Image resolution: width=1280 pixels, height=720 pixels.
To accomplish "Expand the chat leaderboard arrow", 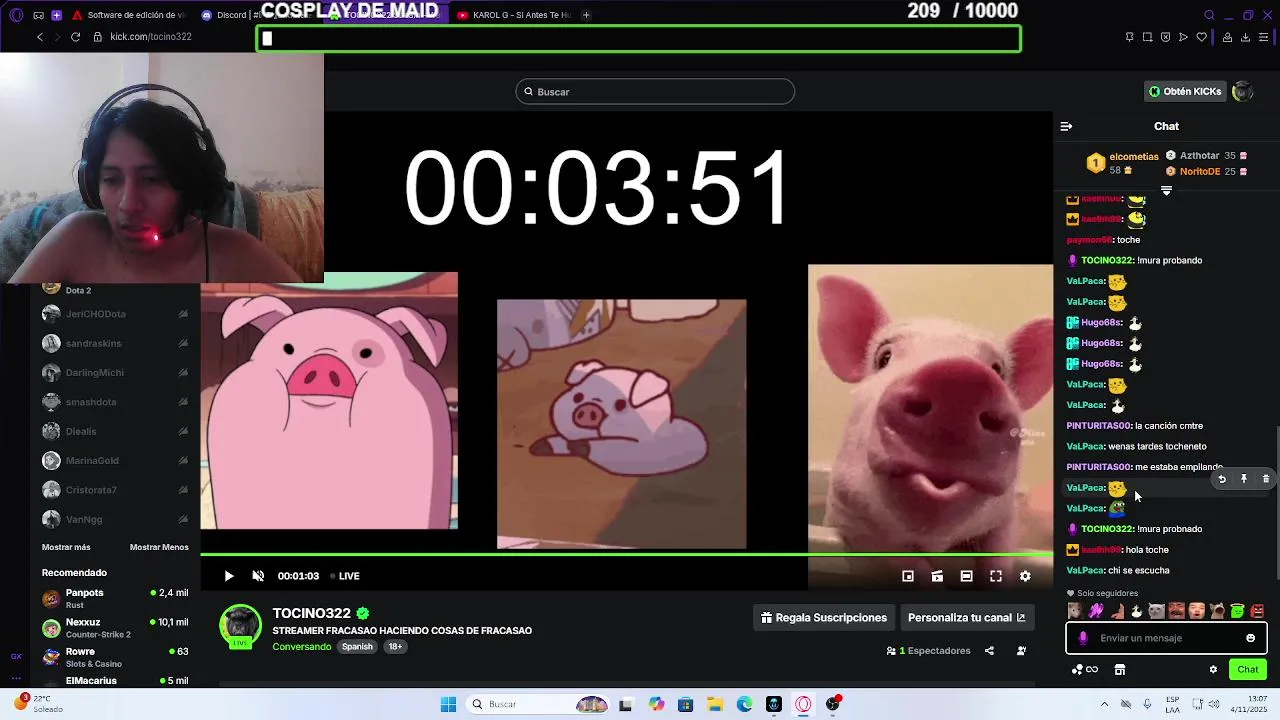I will tap(1166, 190).
